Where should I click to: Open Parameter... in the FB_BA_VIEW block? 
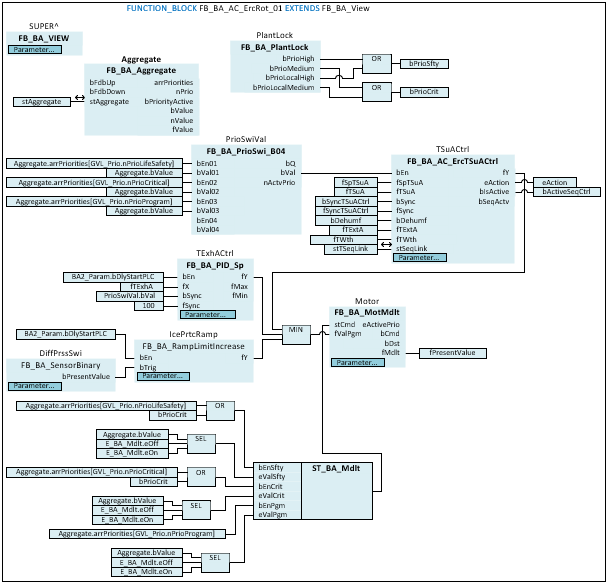[x=35, y=50]
